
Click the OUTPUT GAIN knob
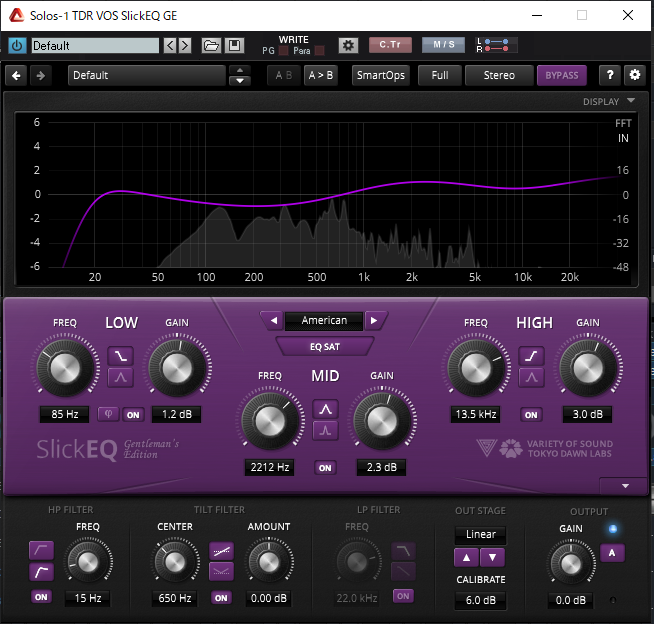coord(571,564)
